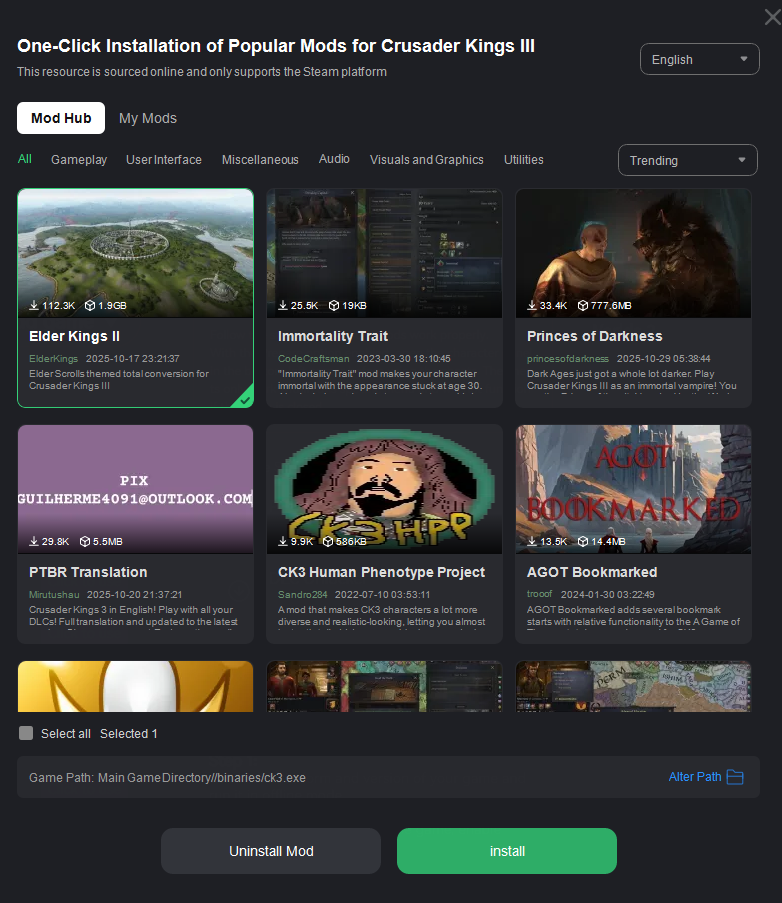Open author Mirutushau link
Image resolution: width=782 pixels, height=903 pixels.
pos(54,595)
